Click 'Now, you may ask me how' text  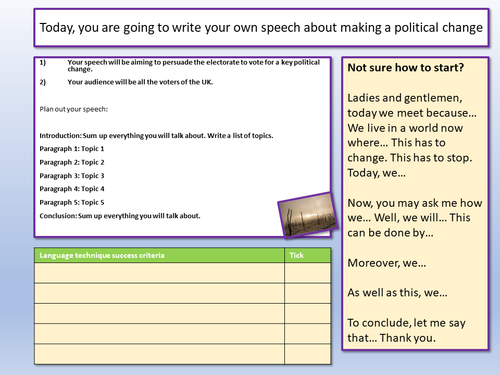[x=415, y=203]
